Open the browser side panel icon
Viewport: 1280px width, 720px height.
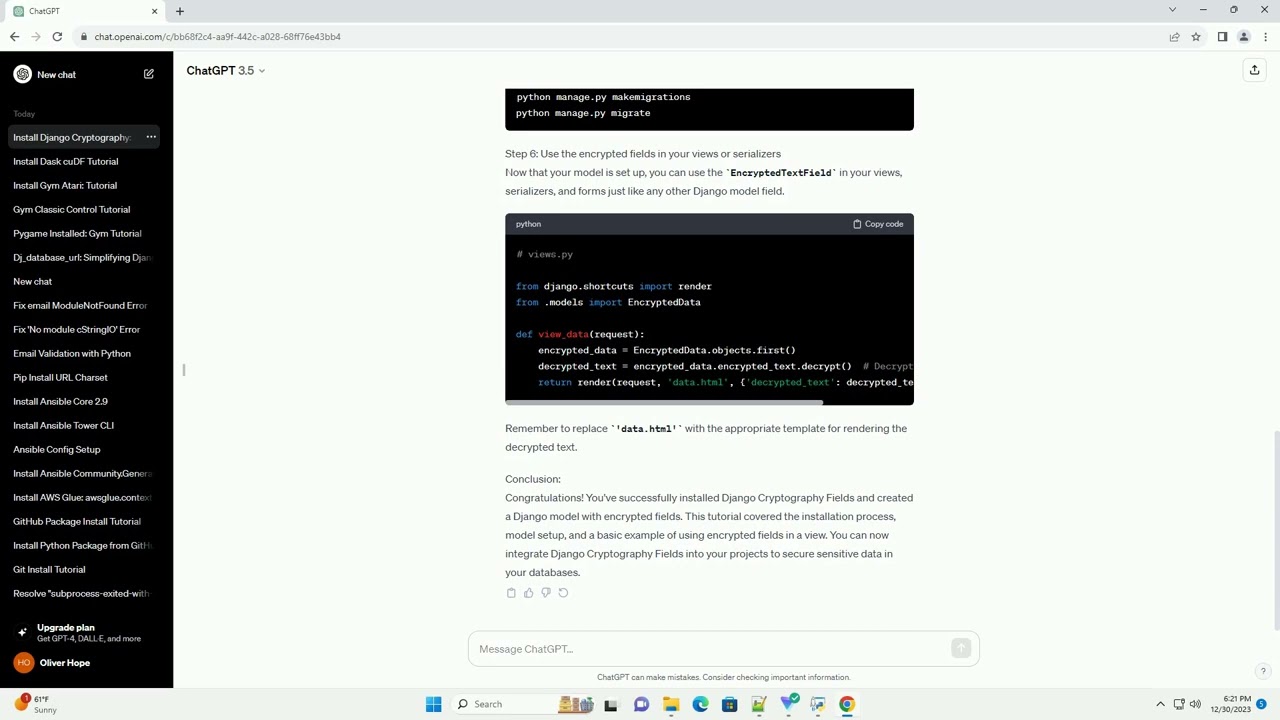coord(1222,37)
